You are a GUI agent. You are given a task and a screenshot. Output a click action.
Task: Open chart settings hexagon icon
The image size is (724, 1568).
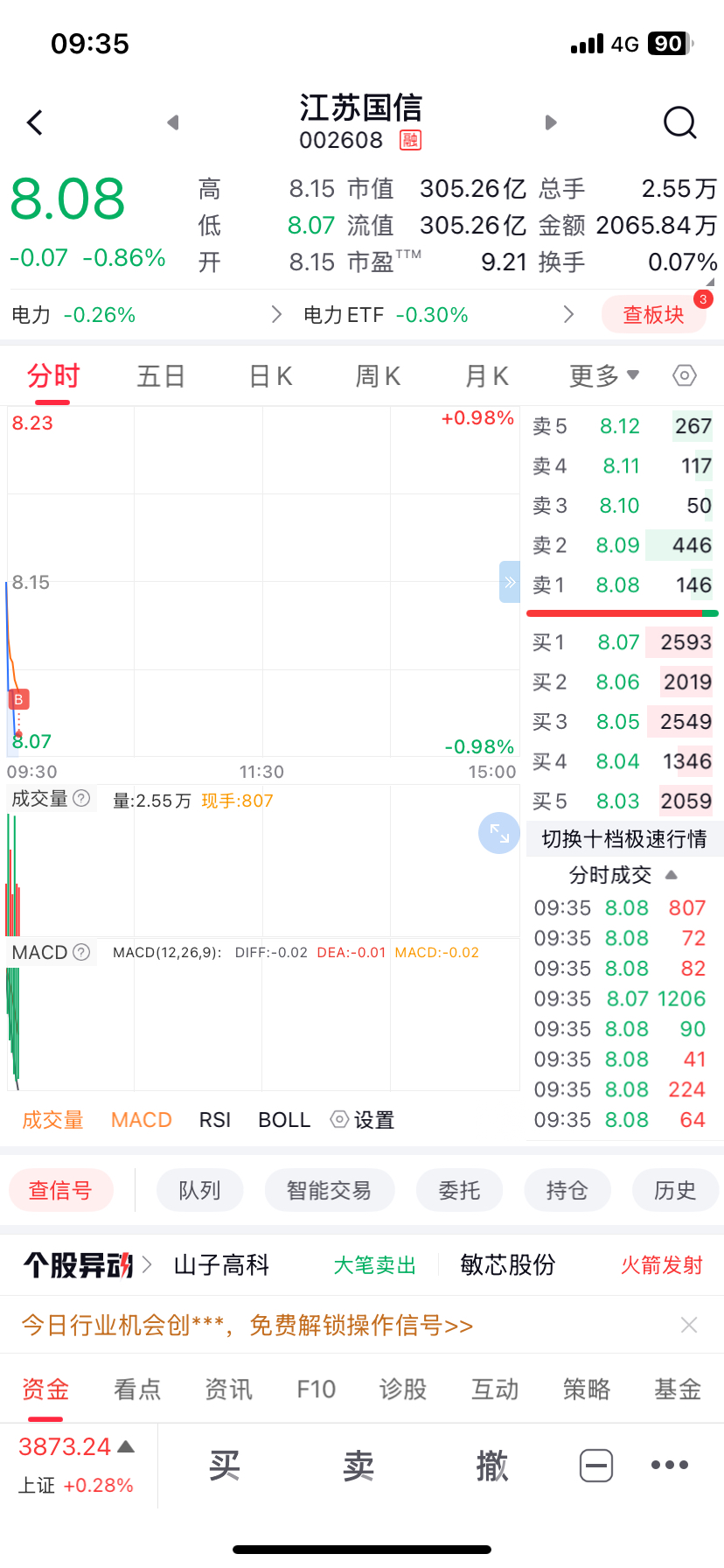[x=685, y=376]
